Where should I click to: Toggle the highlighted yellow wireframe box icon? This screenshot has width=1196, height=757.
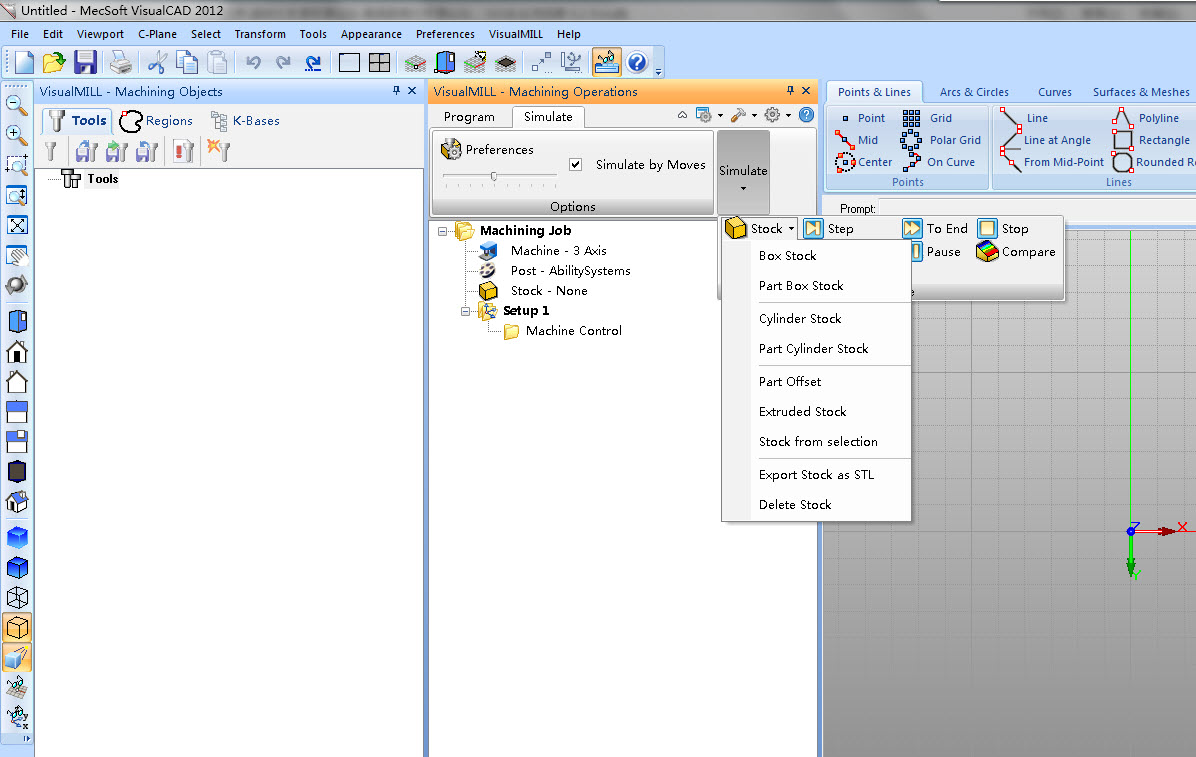tap(17, 628)
